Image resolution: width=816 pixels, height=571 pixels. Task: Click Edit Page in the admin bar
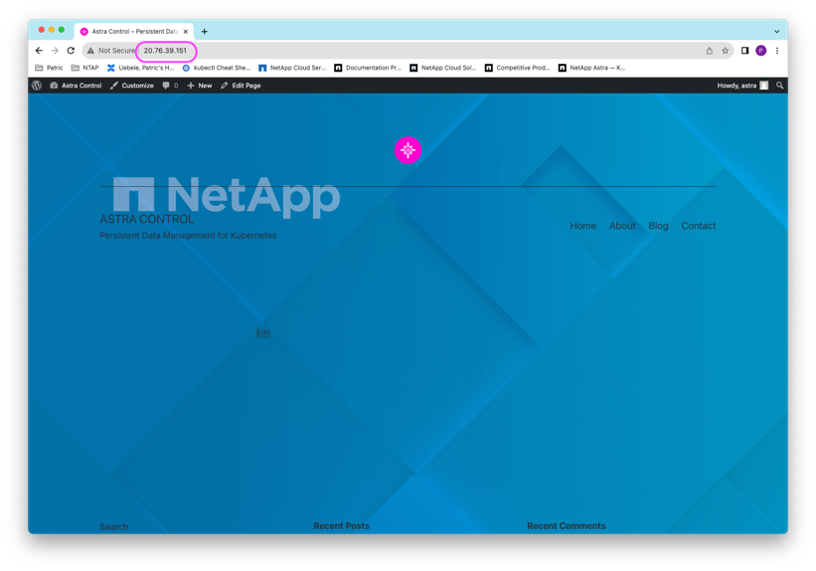[x=241, y=85]
